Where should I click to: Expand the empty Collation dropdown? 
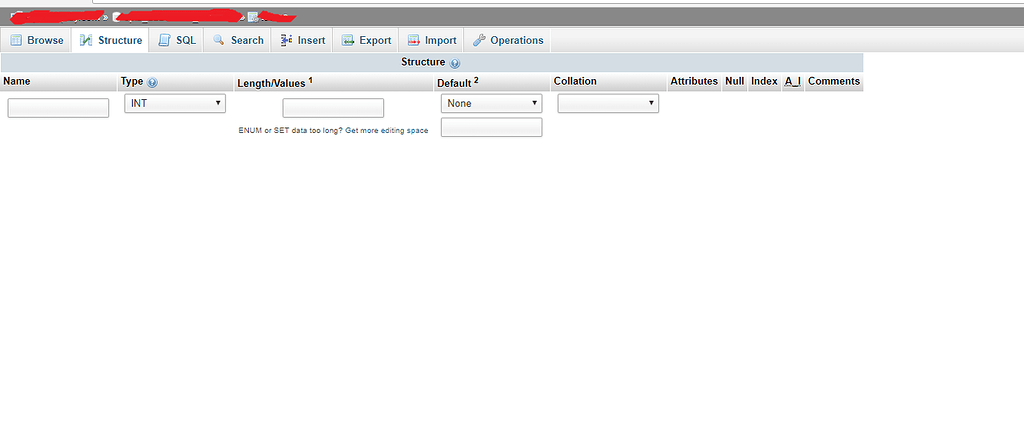pos(608,103)
